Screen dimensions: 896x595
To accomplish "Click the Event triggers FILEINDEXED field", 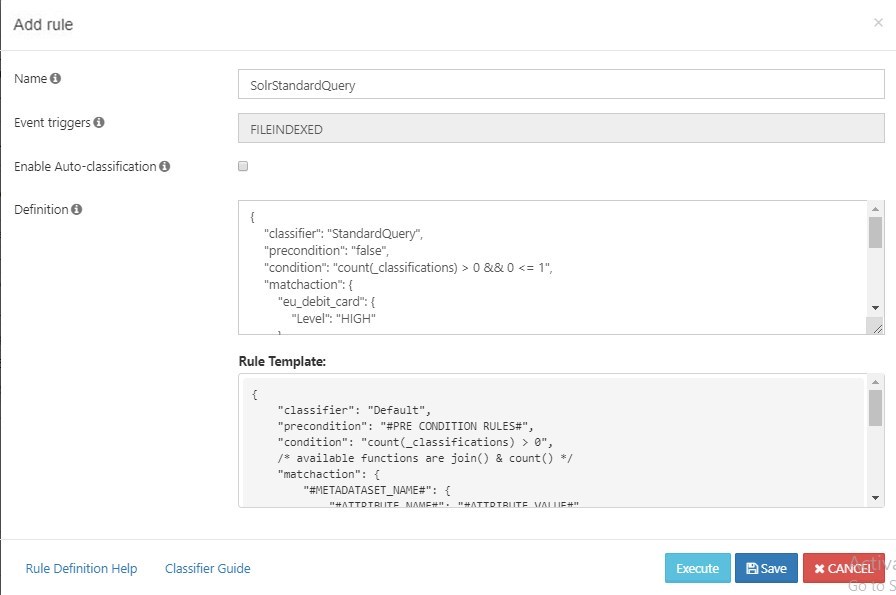I will pos(560,129).
